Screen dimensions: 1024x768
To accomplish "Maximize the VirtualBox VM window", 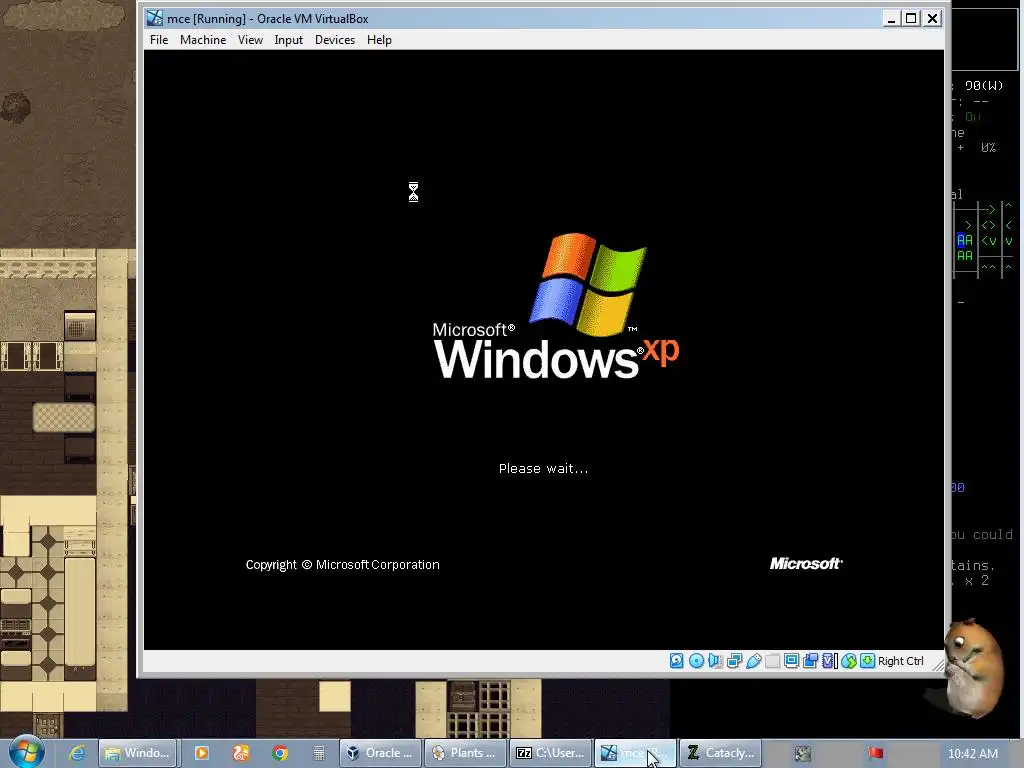I will (911, 18).
